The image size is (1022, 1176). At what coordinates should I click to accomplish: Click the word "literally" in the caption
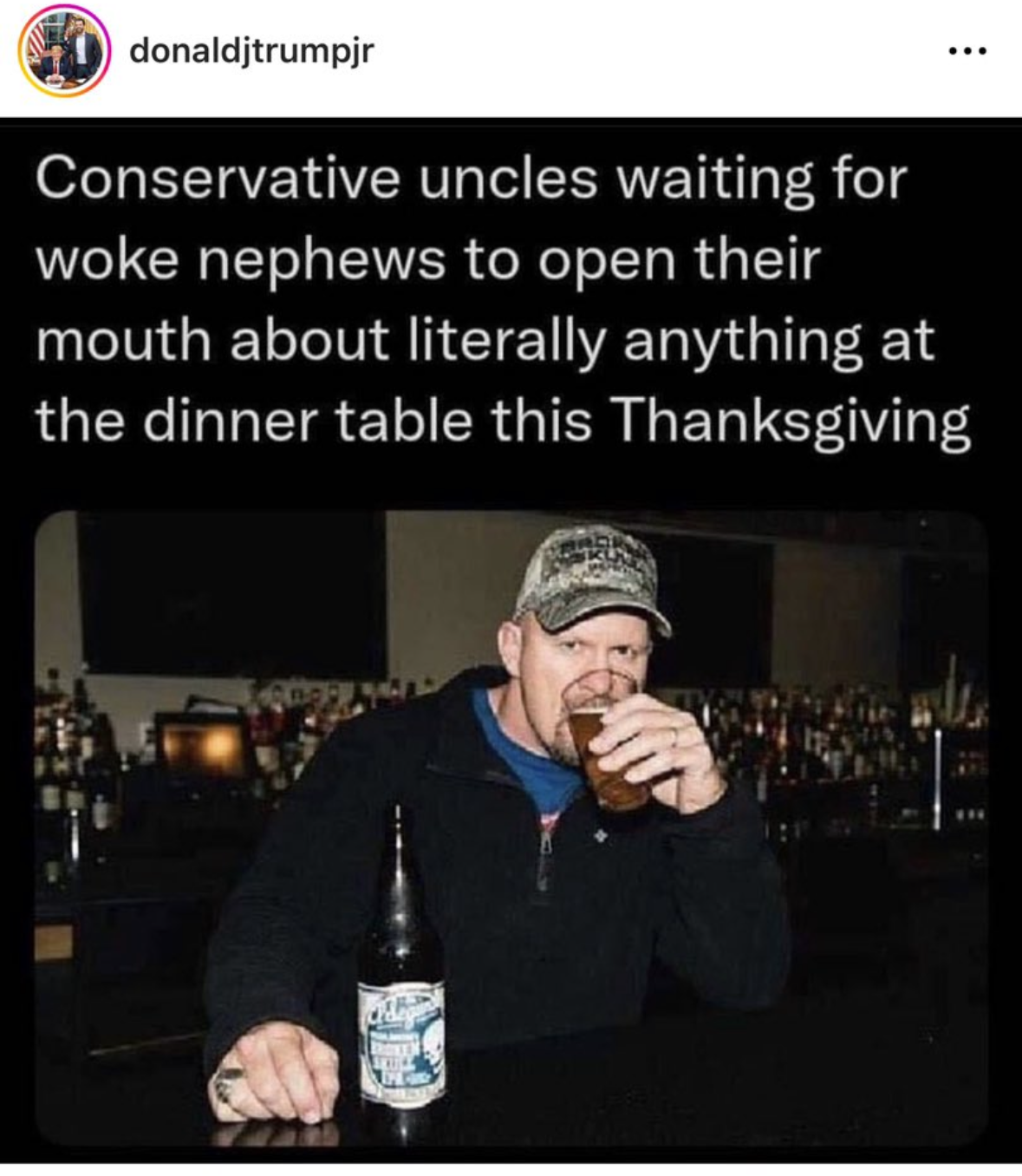pos(506,341)
